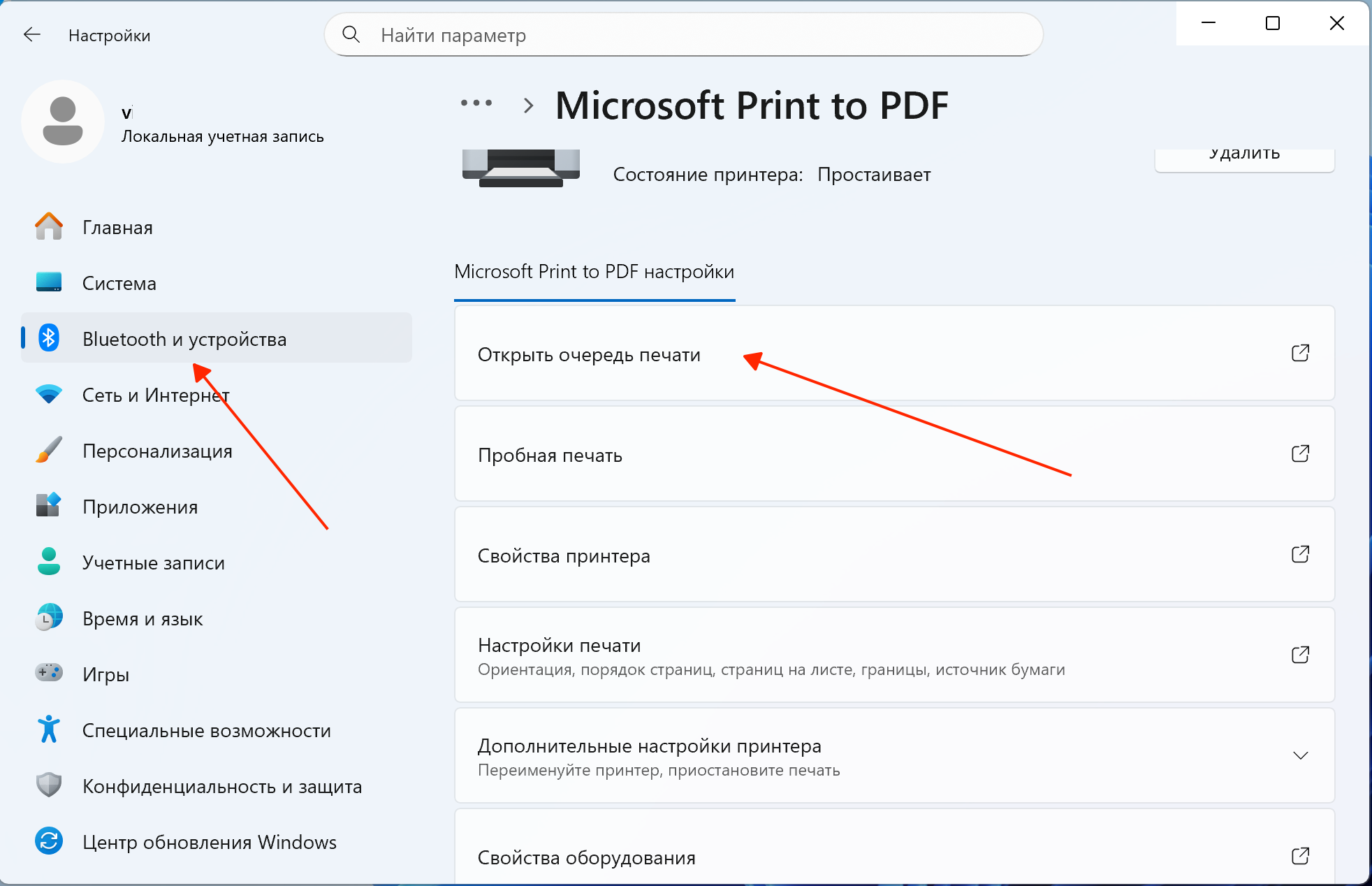Click the Простаивает printer status text
This screenshot has width=1372, height=886.
pyautogui.click(x=874, y=174)
